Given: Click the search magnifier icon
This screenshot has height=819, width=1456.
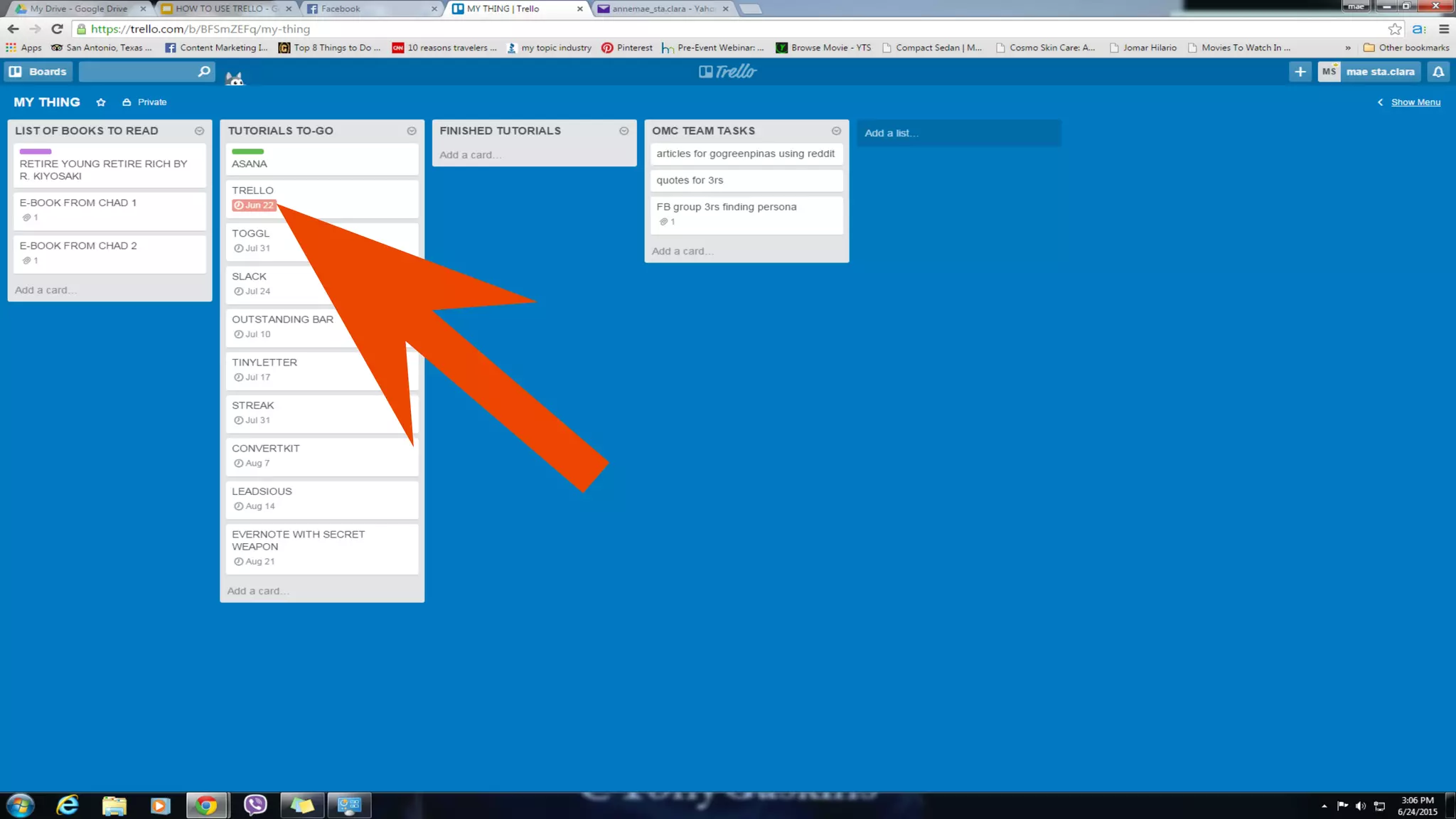Looking at the screenshot, I should click(x=203, y=72).
